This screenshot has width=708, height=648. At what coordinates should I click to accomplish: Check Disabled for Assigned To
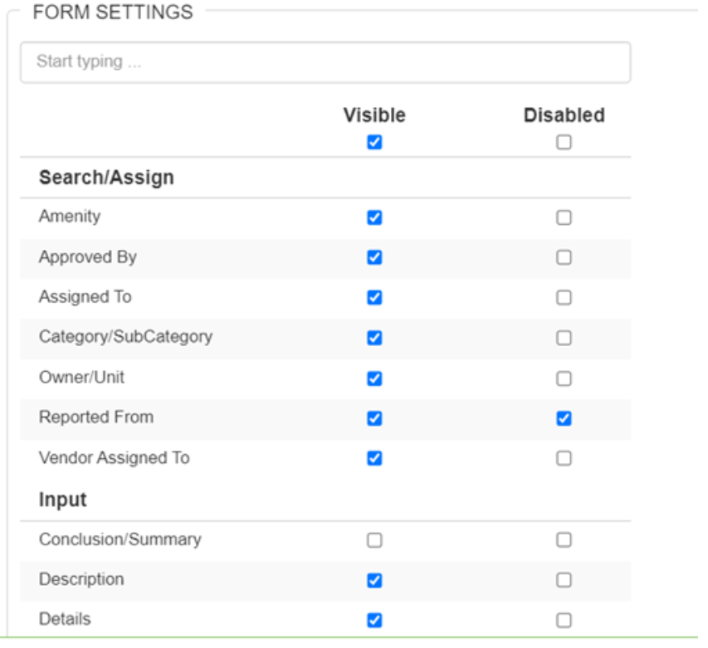tap(564, 297)
